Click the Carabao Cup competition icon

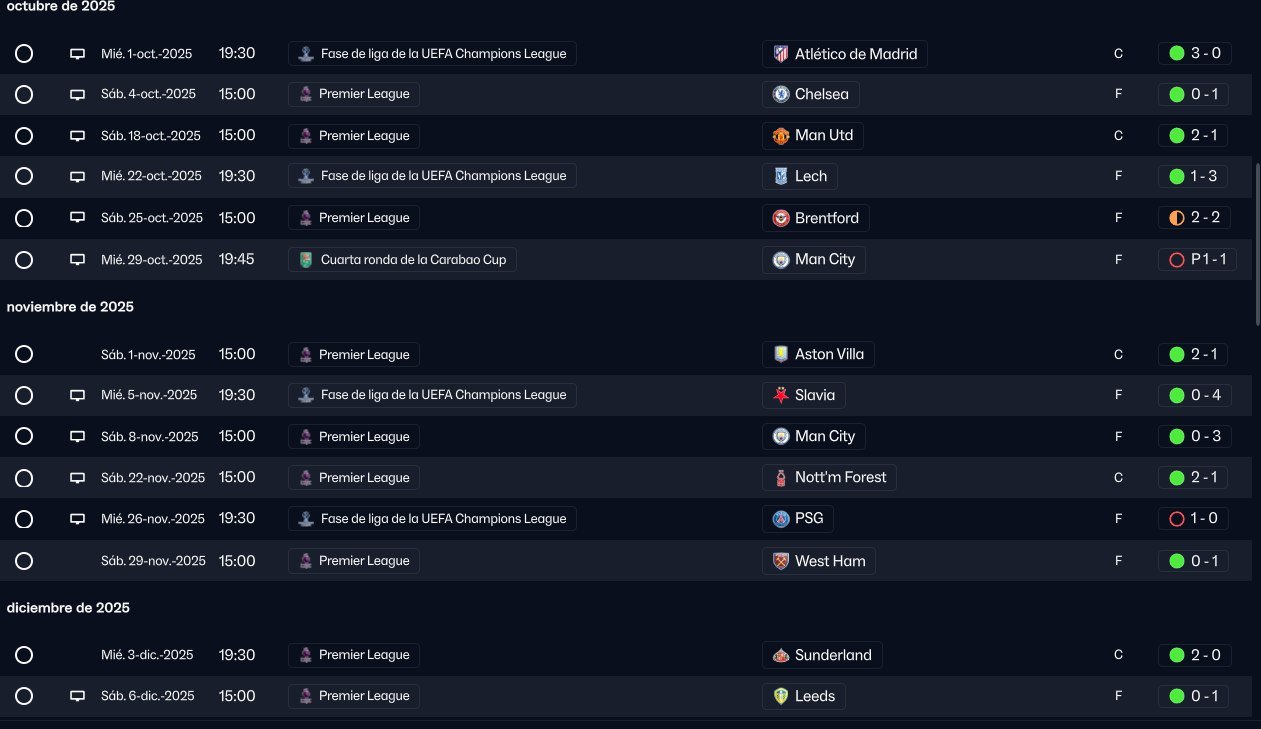[306, 260]
